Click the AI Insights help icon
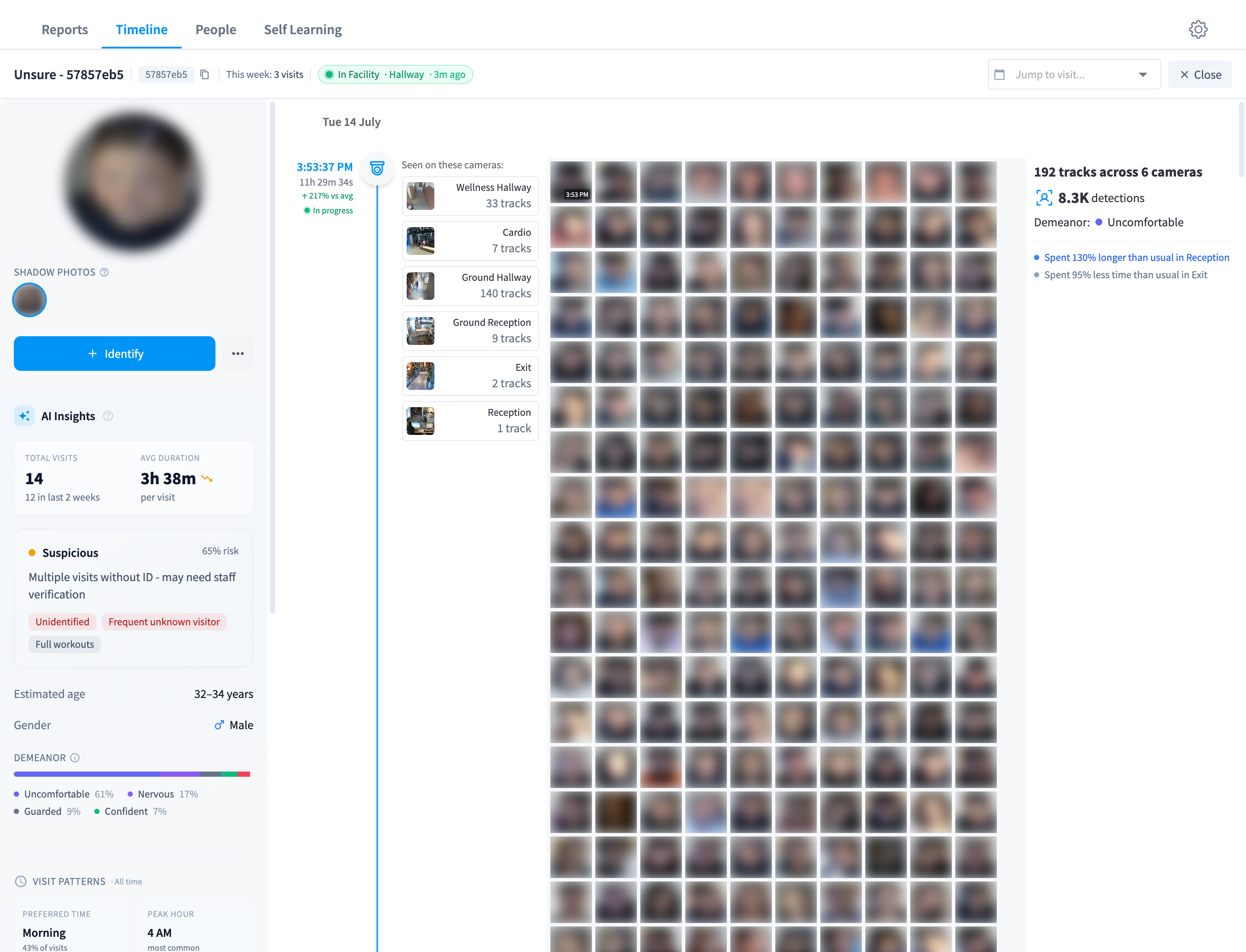 point(108,416)
